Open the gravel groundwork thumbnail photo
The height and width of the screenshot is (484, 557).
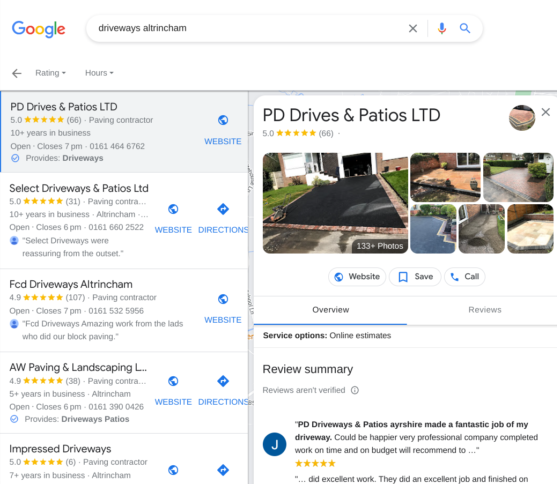(481, 229)
